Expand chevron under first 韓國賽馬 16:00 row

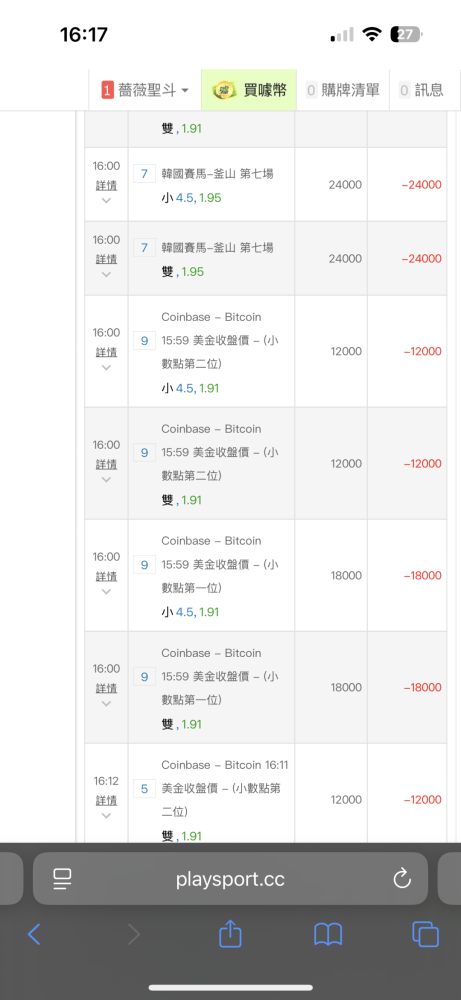(106, 200)
